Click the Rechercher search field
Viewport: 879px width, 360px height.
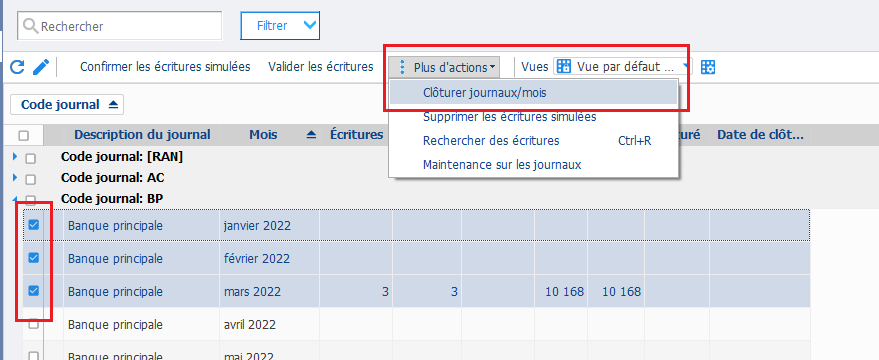click(119, 26)
